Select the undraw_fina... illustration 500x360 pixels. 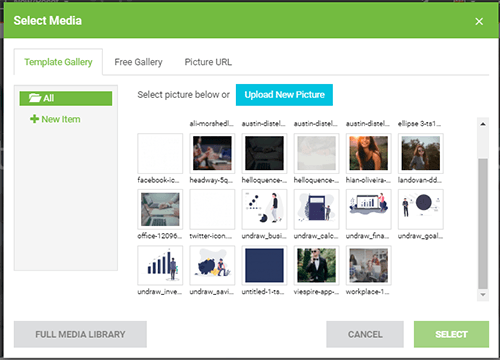[368, 209]
